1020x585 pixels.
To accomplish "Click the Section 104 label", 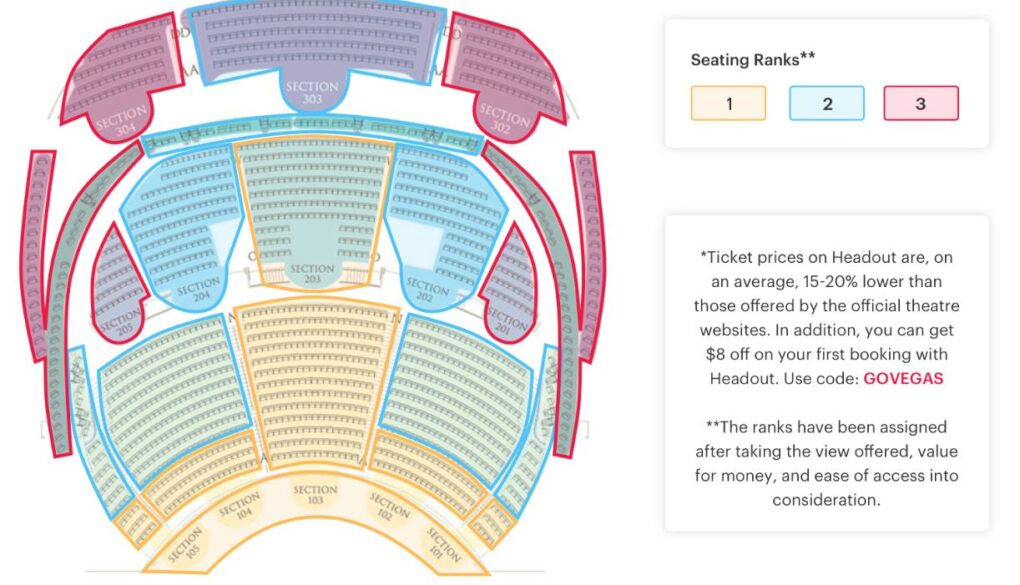I will 241,507.
